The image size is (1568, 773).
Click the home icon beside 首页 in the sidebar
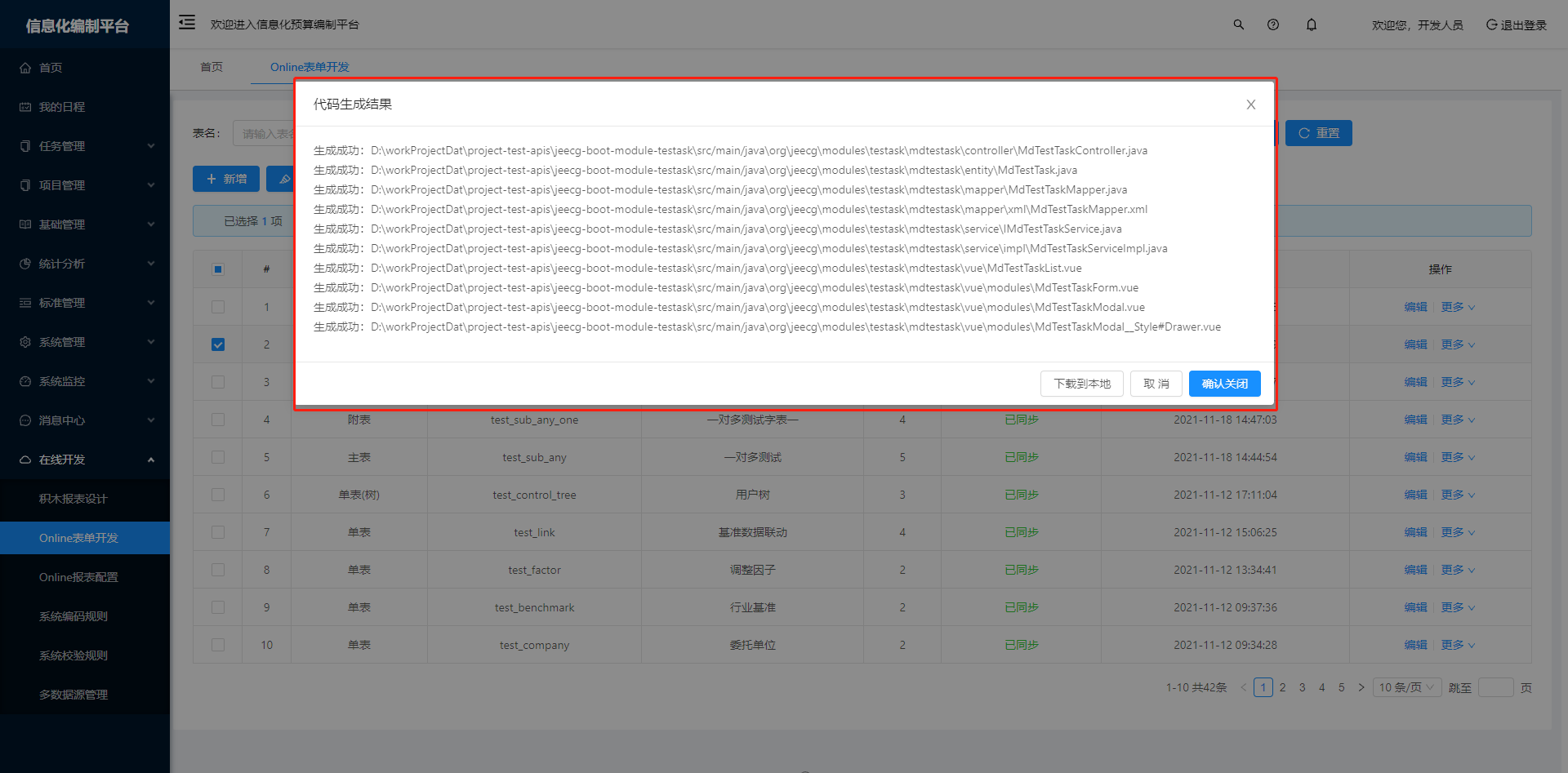[x=25, y=68]
